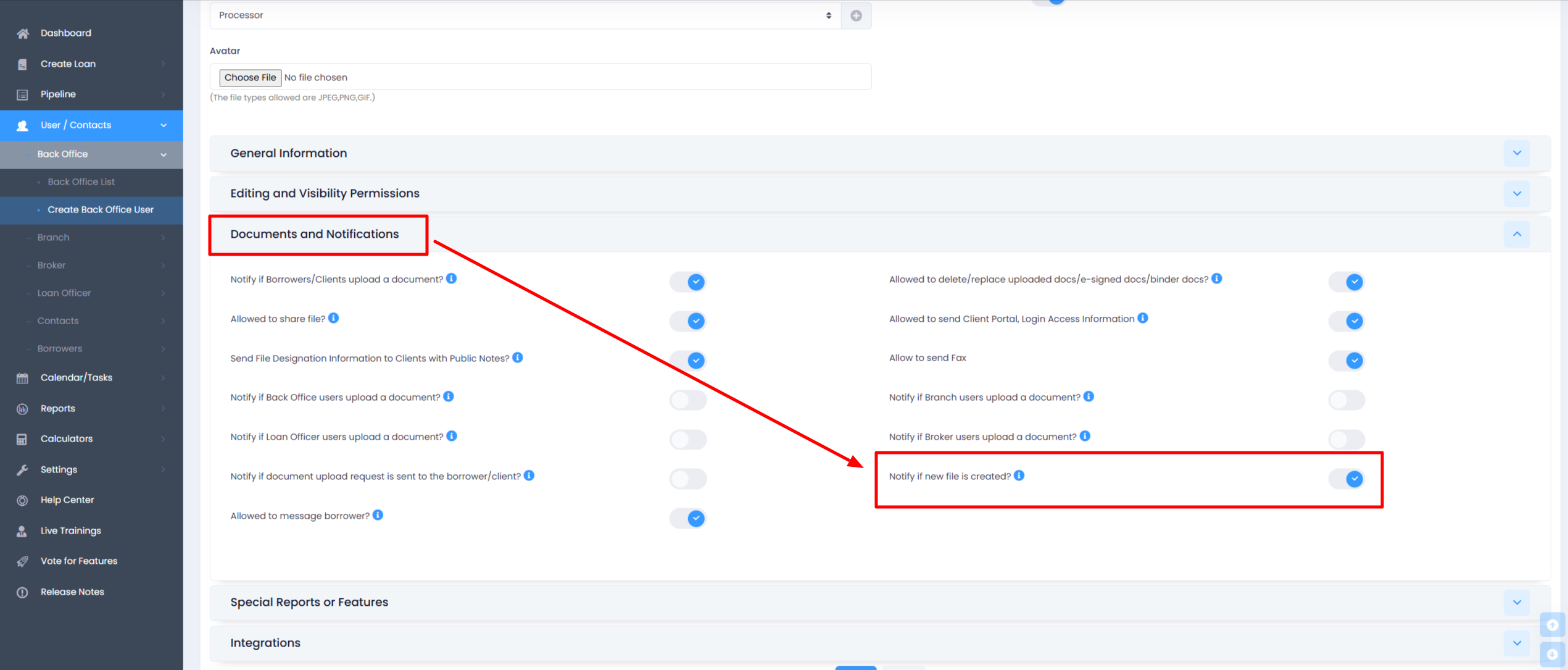Open the Contacts submenu
This screenshot has height=670, width=1568.
[91, 321]
